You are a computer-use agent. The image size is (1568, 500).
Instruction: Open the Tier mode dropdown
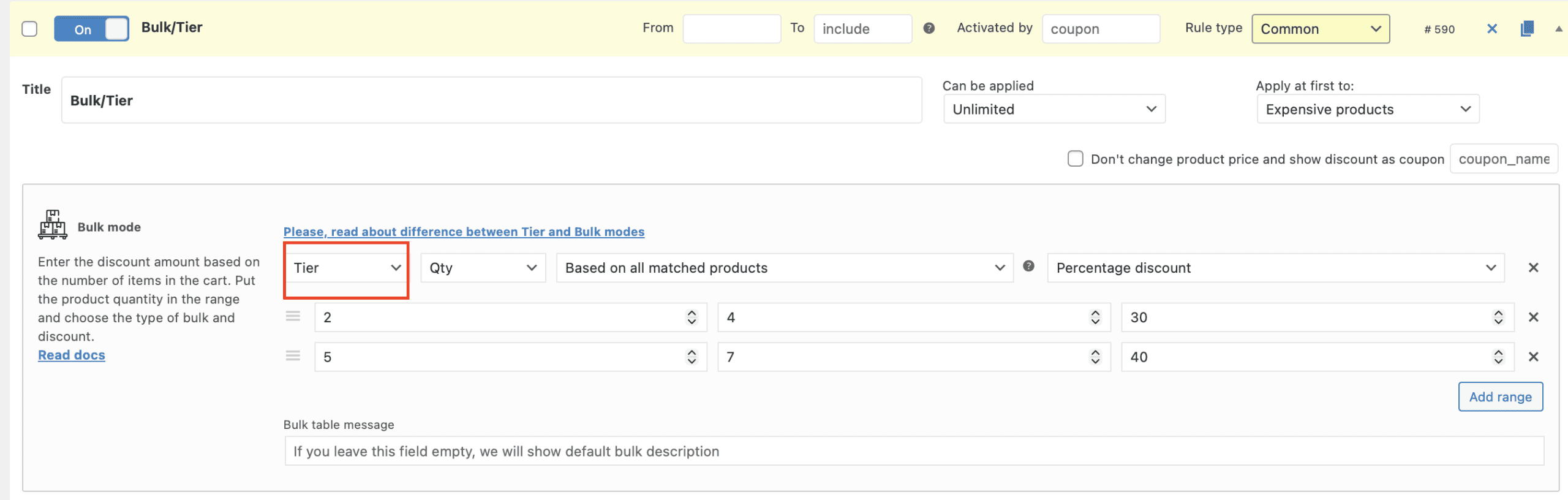click(346, 268)
